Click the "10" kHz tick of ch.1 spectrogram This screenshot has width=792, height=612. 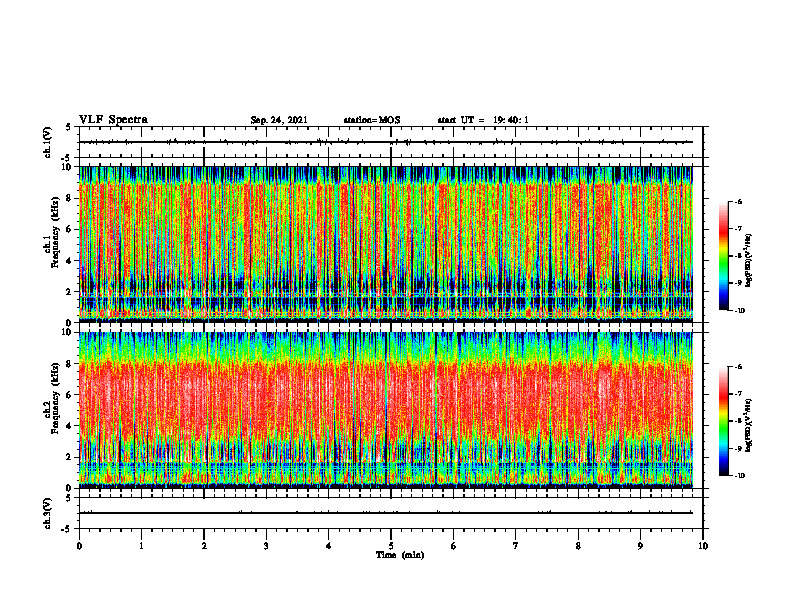tap(68, 167)
